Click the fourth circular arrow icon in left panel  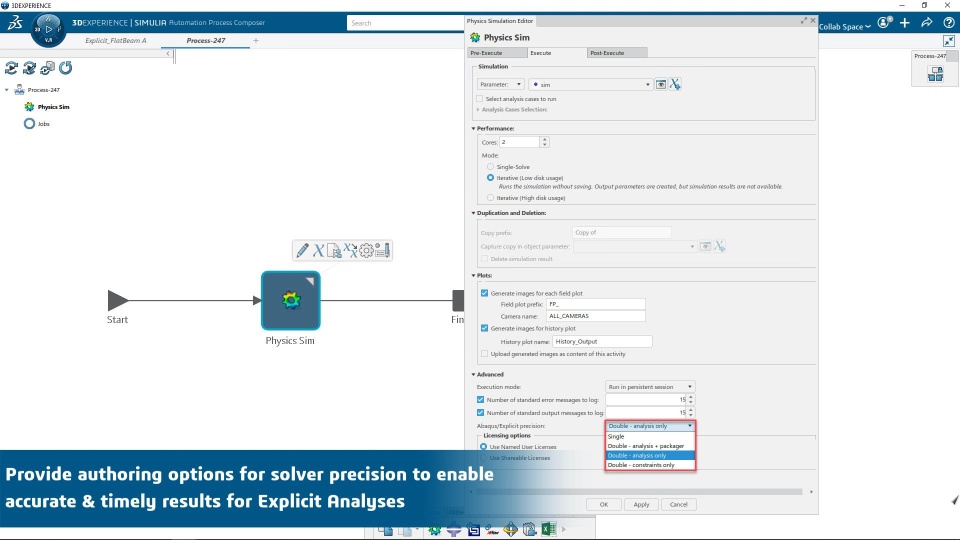[66, 68]
